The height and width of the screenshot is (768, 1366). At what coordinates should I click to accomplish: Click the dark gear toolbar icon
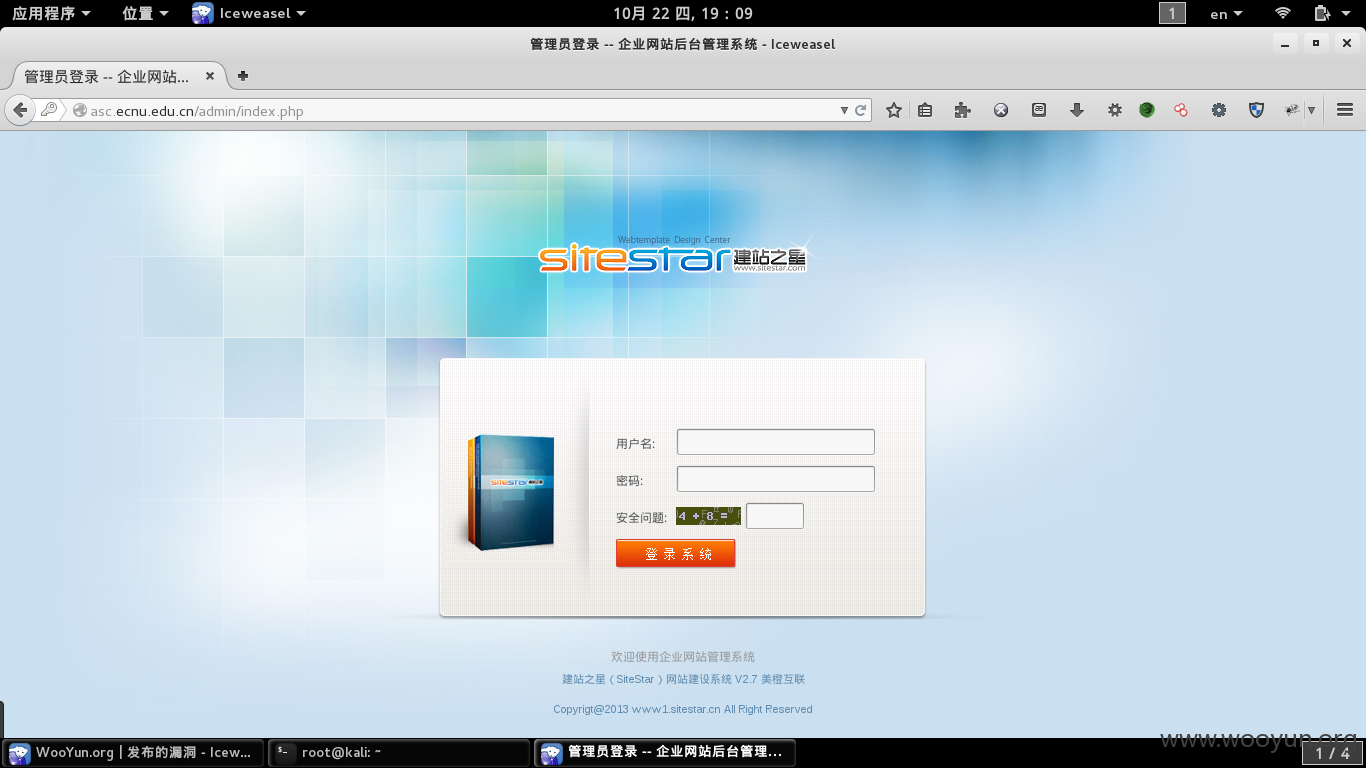pos(1115,111)
